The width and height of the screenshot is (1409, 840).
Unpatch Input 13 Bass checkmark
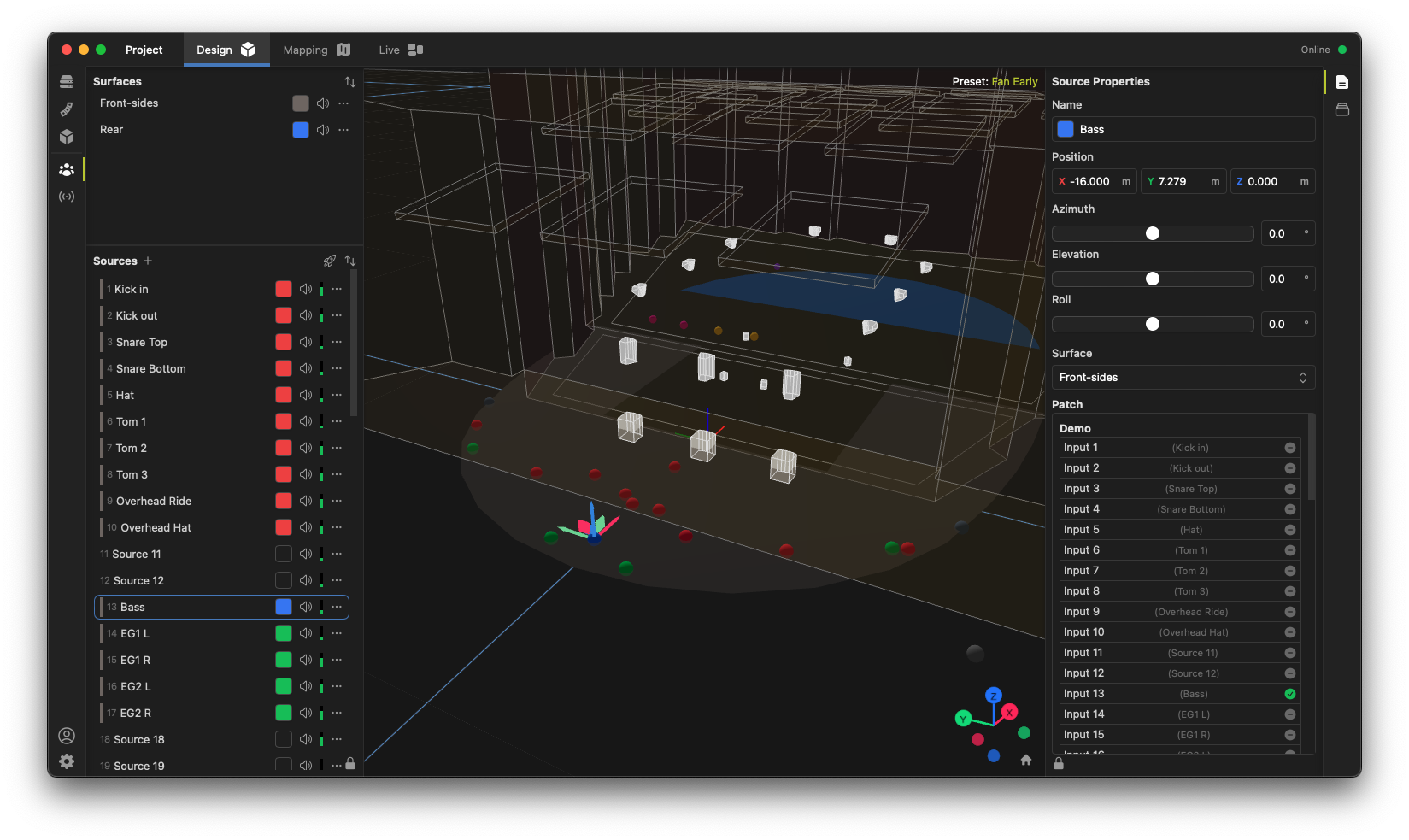pos(1289,694)
